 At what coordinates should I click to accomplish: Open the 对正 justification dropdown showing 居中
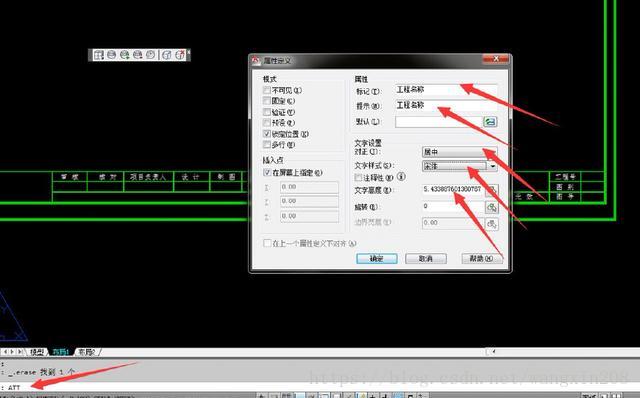click(x=459, y=152)
